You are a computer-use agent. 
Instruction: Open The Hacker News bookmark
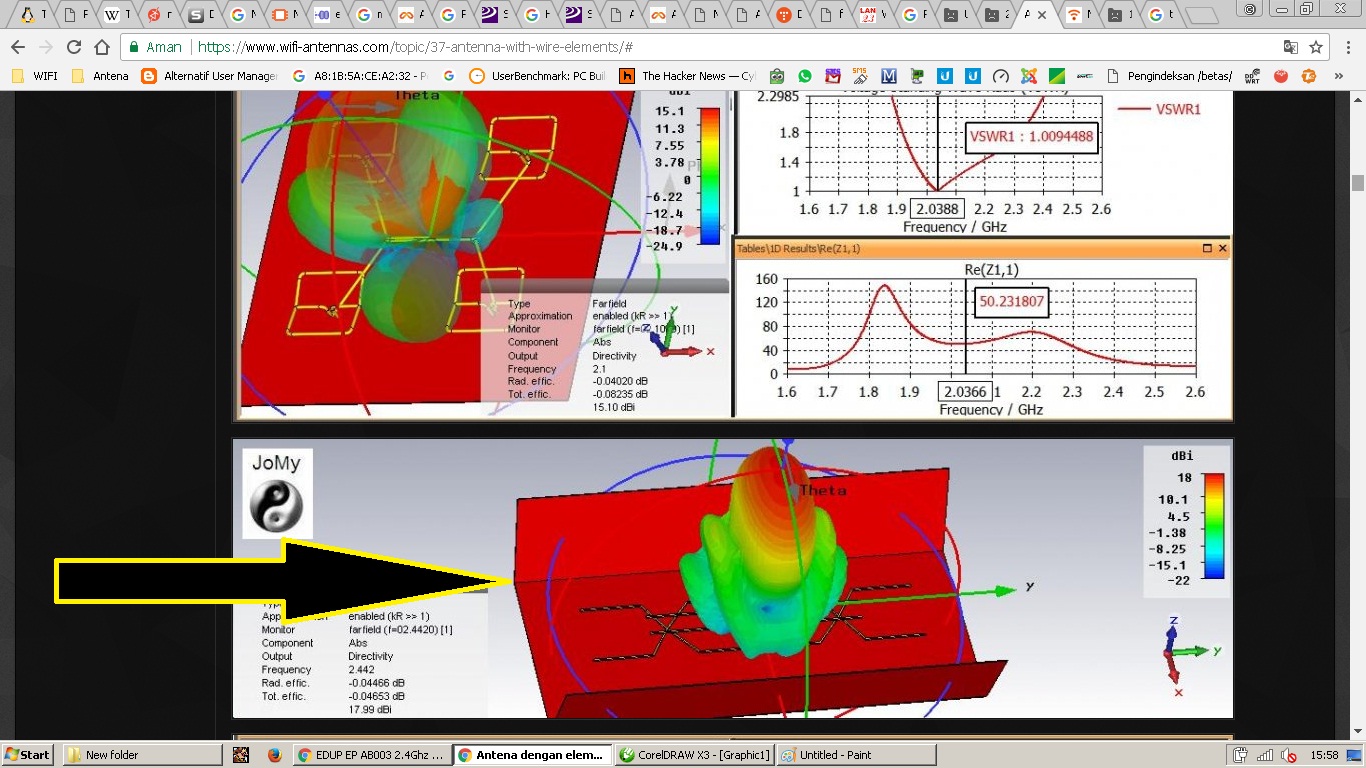tap(688, 76)
